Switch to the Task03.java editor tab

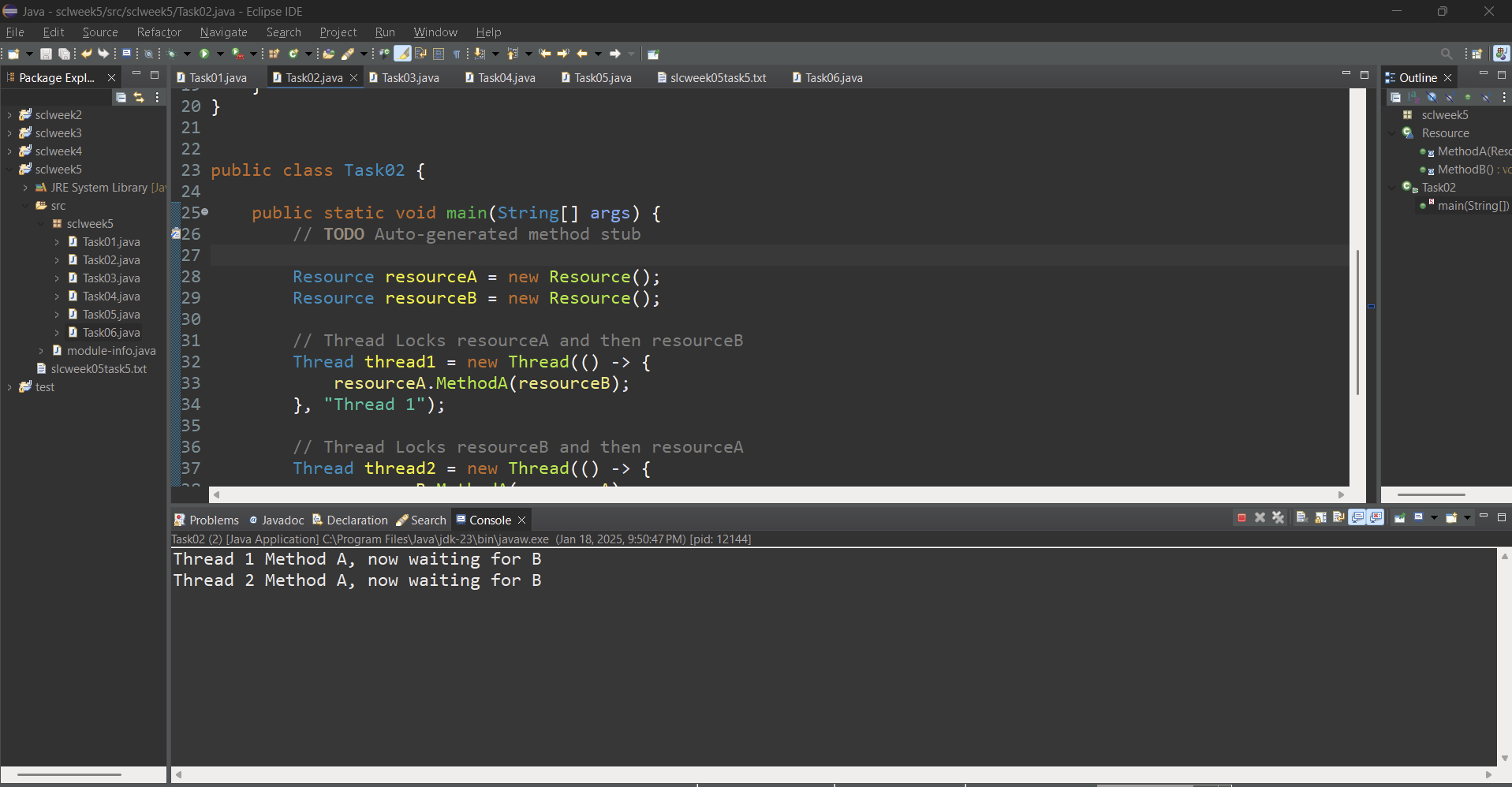tap(409, 78)
